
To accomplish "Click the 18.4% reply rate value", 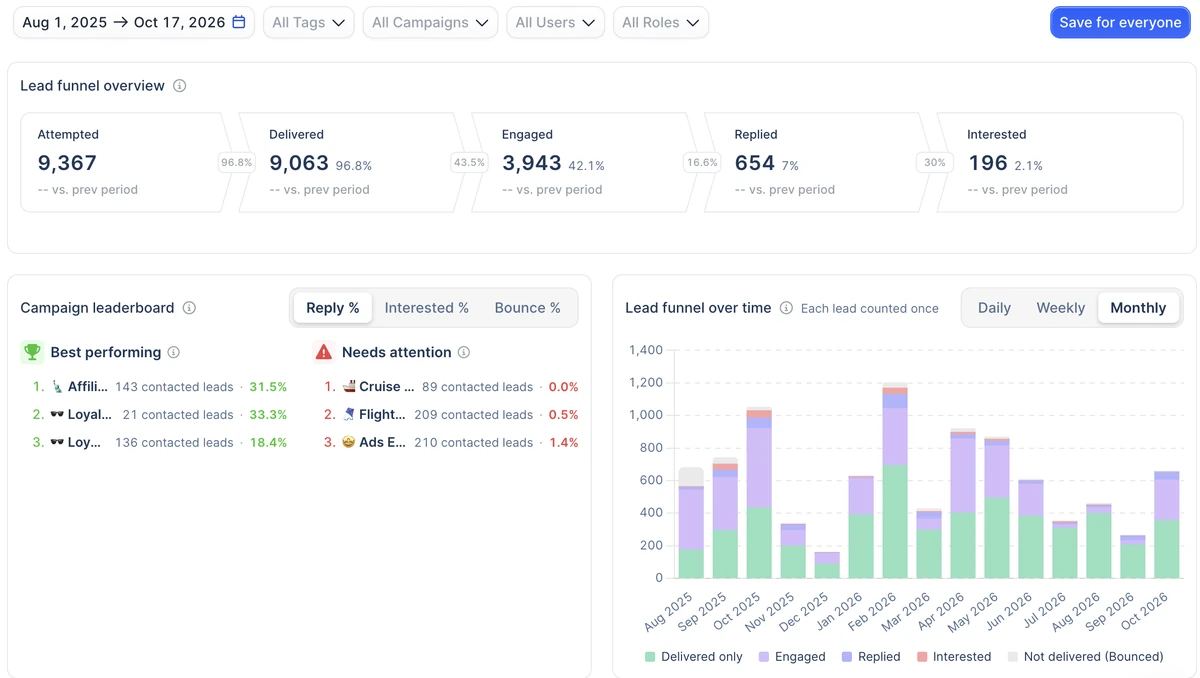I will (x=268, y=443).
